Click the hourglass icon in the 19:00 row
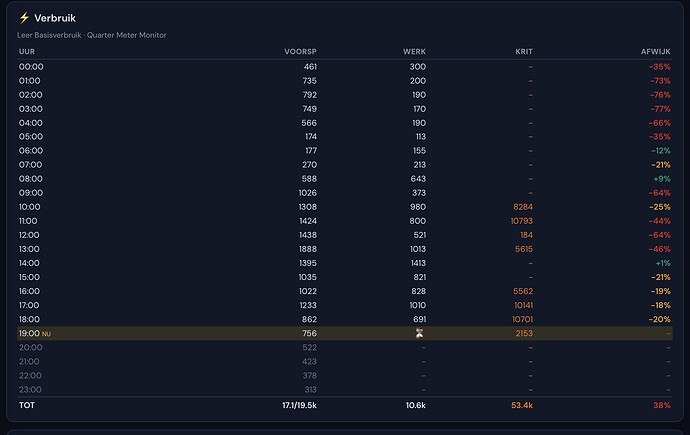 coord(419,333)
